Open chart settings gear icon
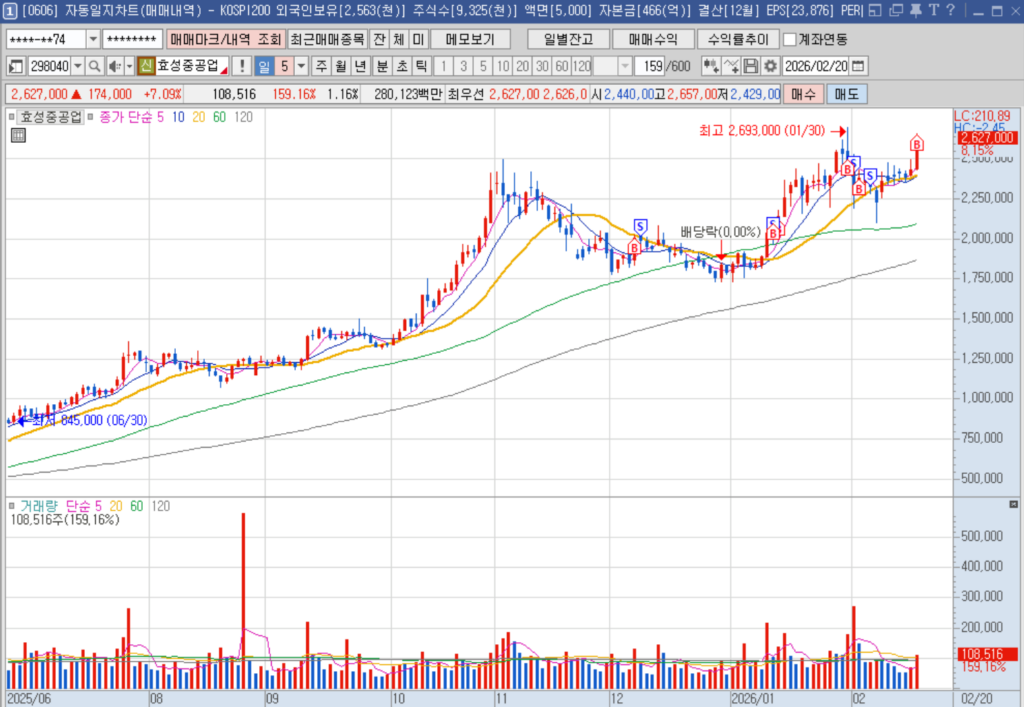This screenshot has height=707, width=1024. coord(770,66)
